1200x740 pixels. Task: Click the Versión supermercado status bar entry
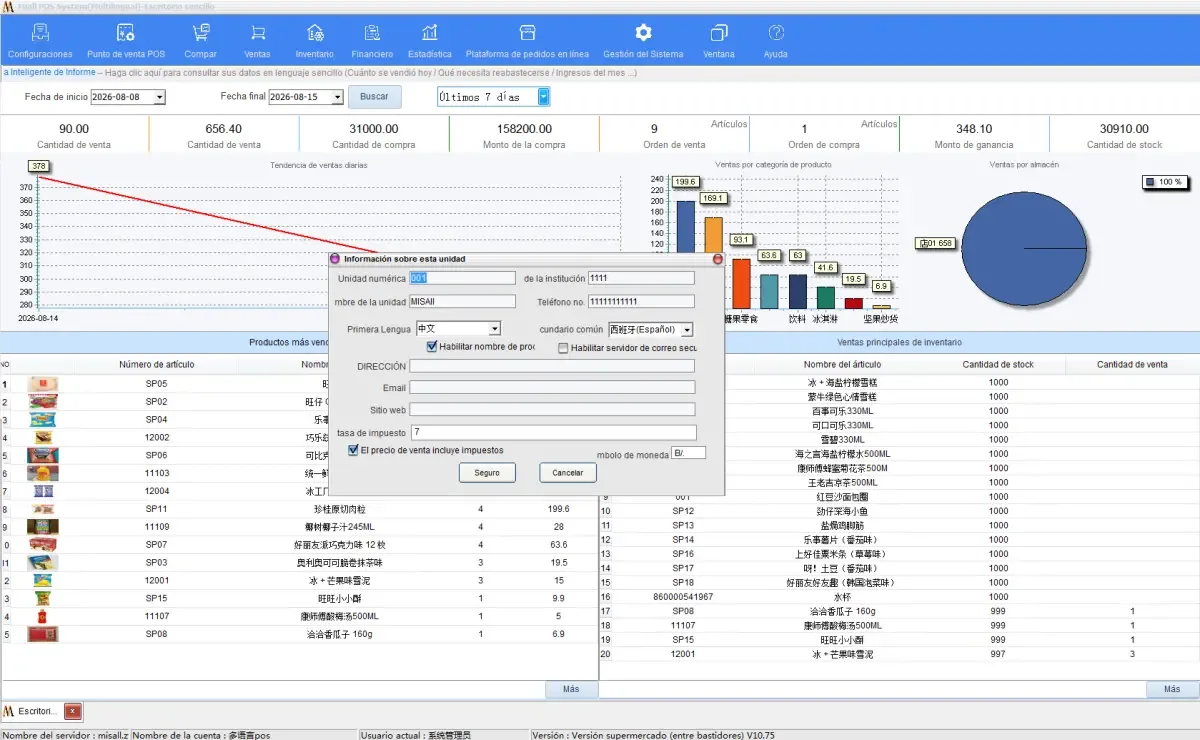(x=653, y=735)
